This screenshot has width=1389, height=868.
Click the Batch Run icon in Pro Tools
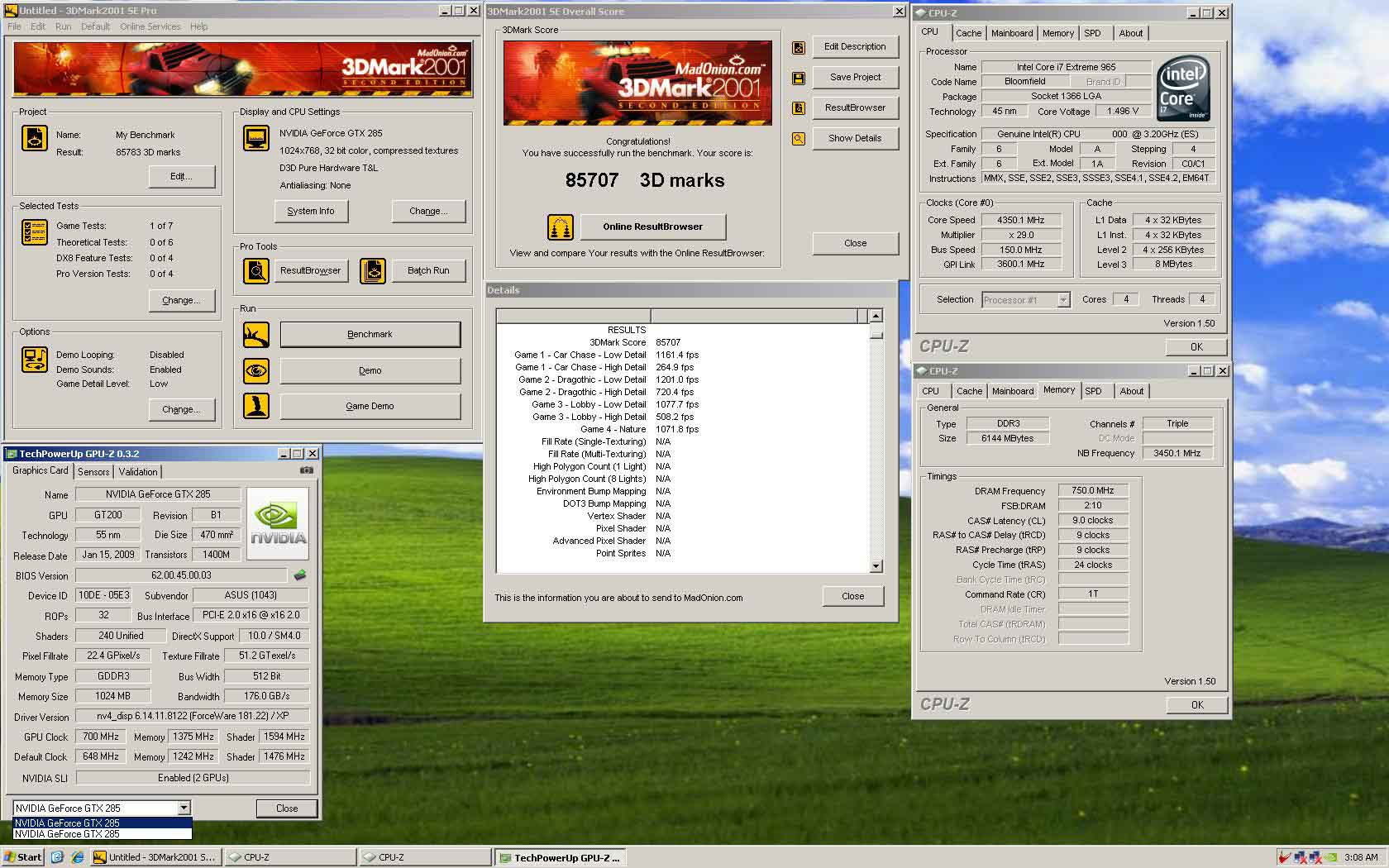pyautogui.click(x=373, y=270)
